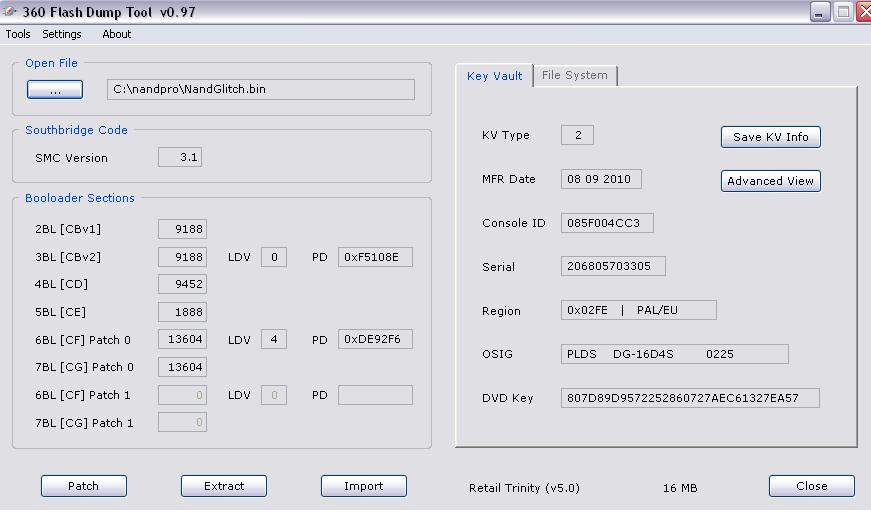The height and width of the screenshot is (517, 871).
Task: Click the 3BL LDV field showing 0
Action: point(274,257)
